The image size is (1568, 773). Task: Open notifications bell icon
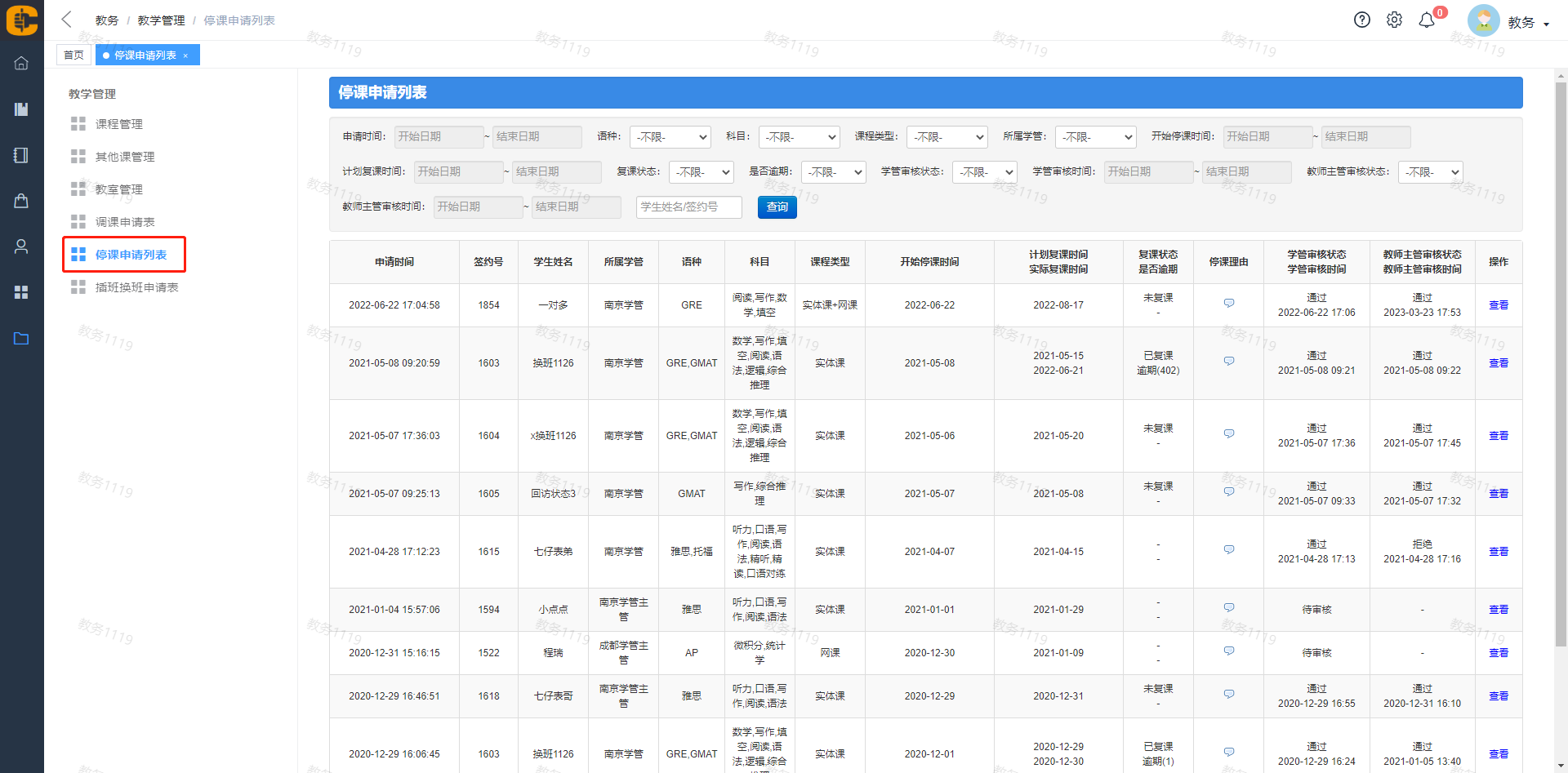click(1427, 20)
